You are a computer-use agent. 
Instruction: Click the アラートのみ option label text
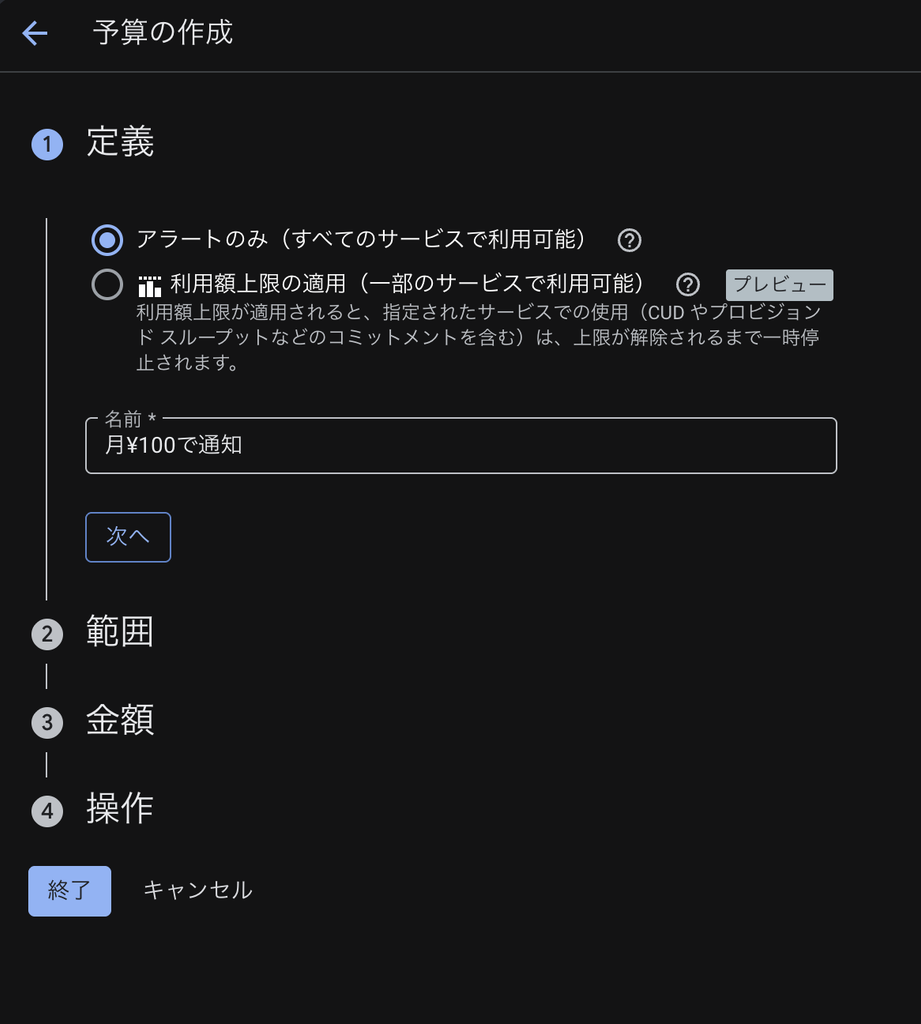361,239
